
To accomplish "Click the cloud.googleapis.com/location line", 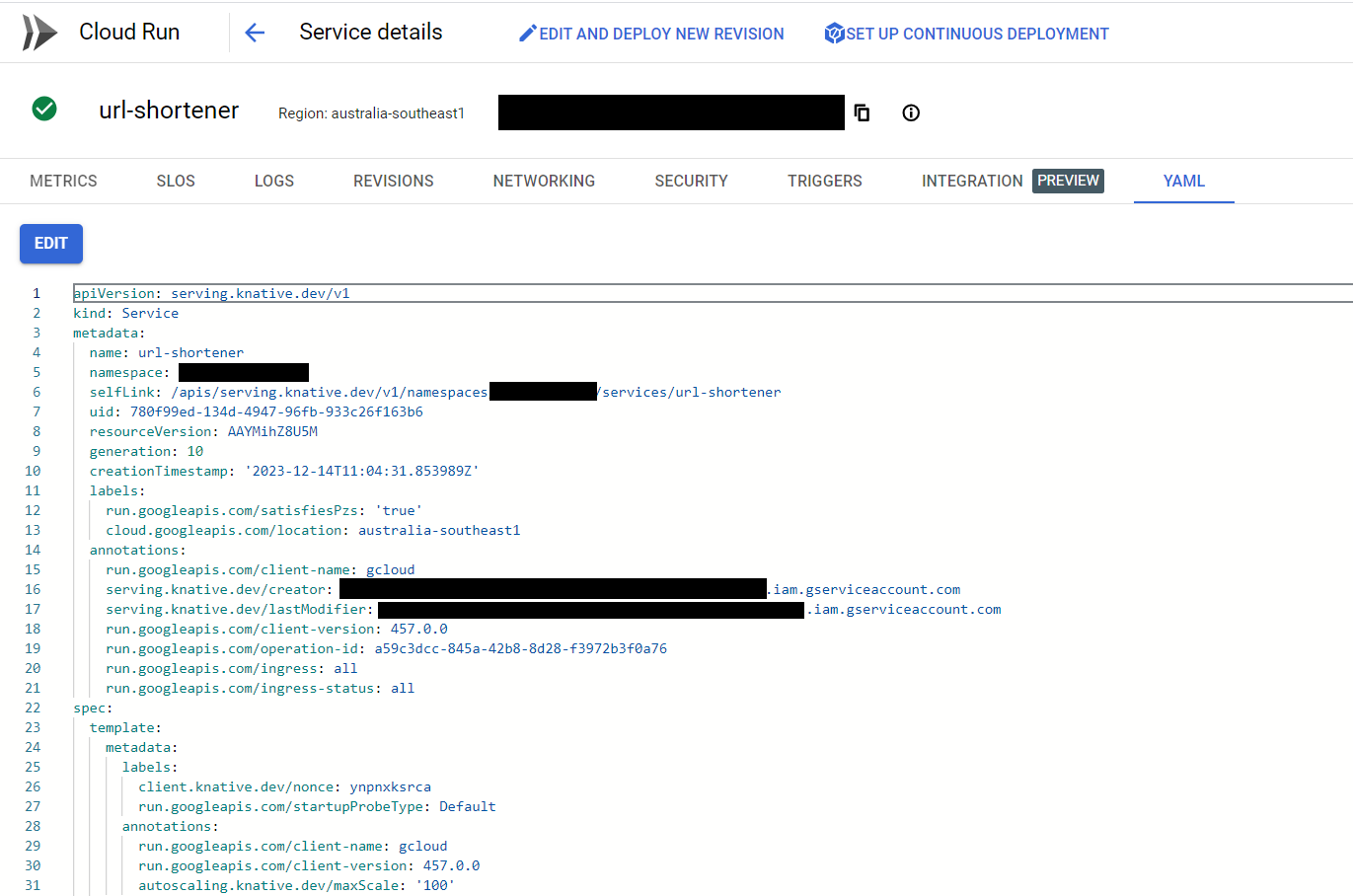I will pyautogui.click(x=313, y=530).
